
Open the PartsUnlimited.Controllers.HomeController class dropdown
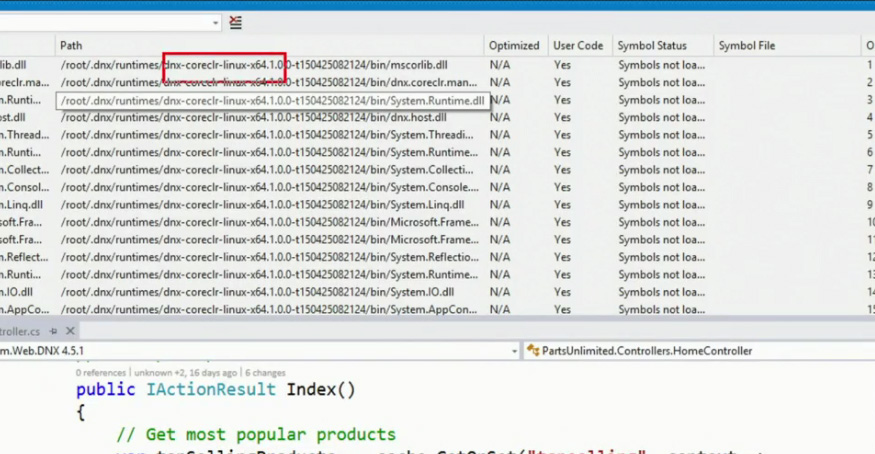click(x=868, y=351)
